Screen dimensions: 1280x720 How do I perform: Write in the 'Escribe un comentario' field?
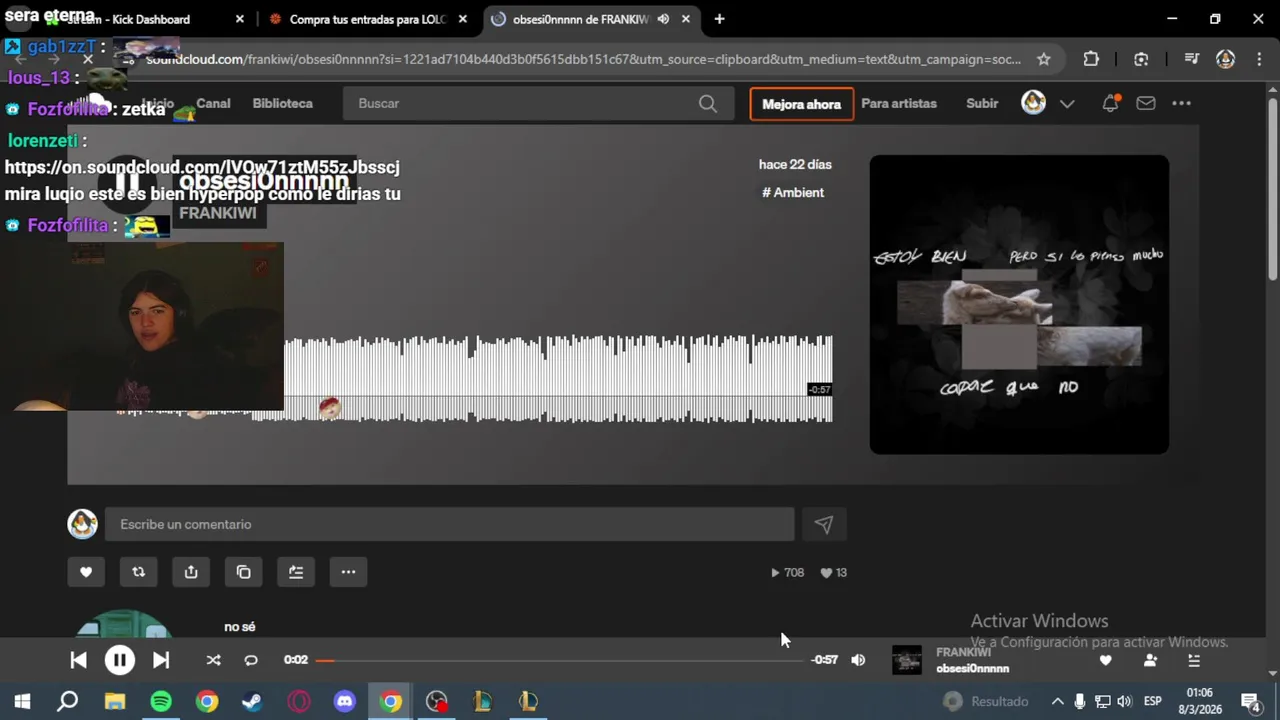(449, 524)
